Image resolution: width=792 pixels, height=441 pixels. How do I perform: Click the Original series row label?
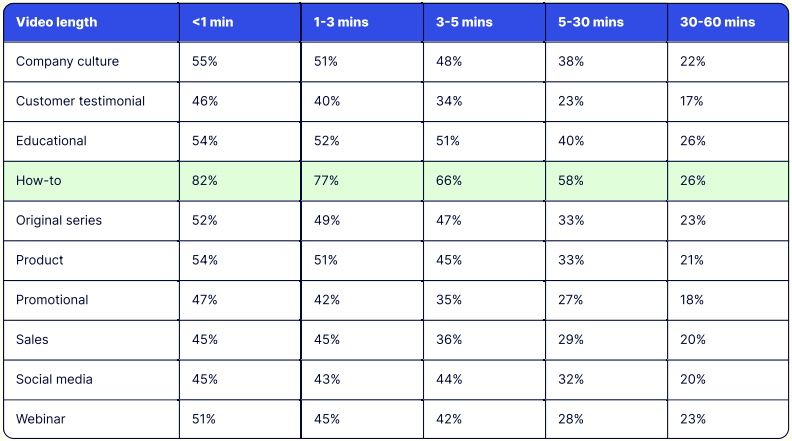point(59,220)
